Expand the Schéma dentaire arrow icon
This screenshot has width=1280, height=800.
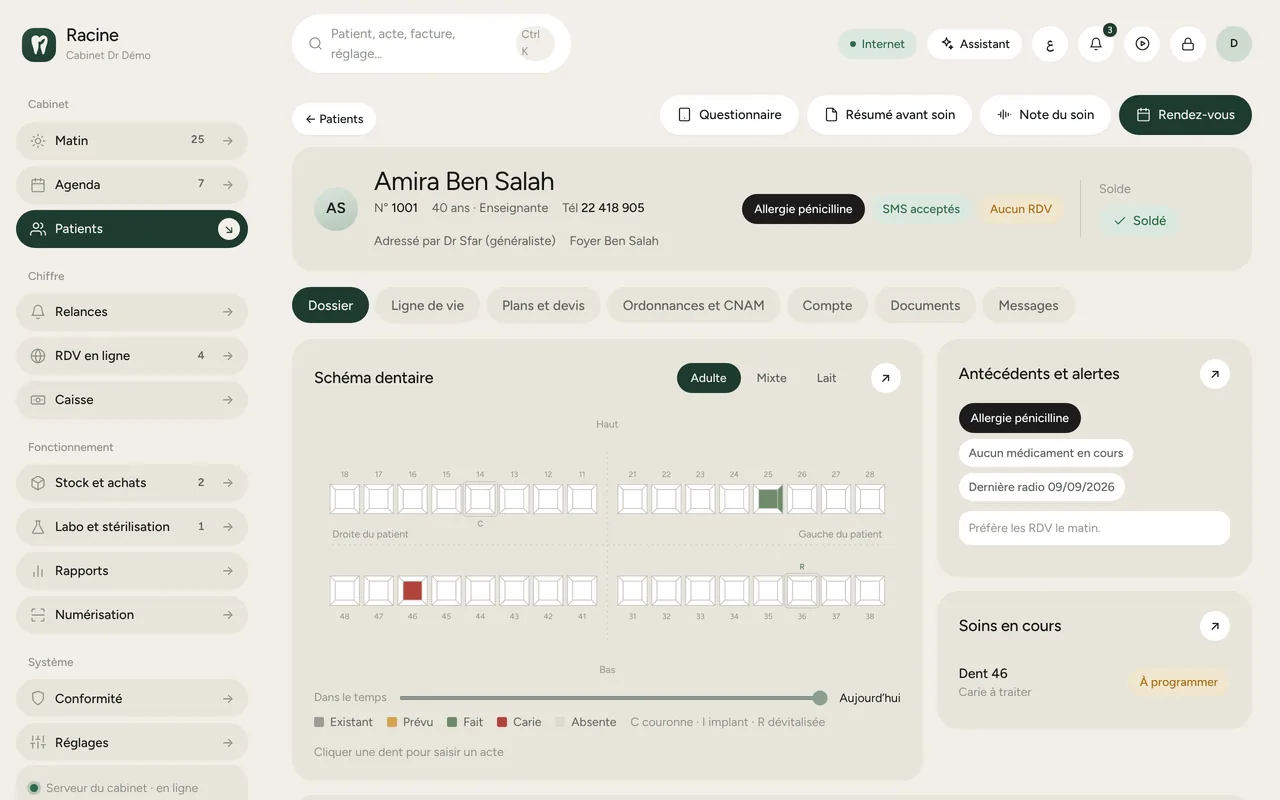pos(886,378)
